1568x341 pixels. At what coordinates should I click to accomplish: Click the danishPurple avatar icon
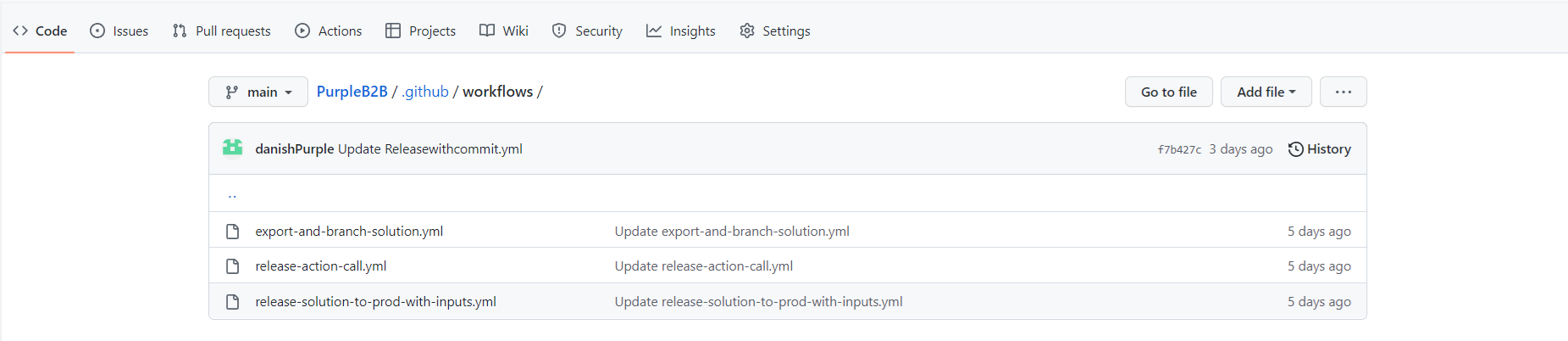click(232, 148)
